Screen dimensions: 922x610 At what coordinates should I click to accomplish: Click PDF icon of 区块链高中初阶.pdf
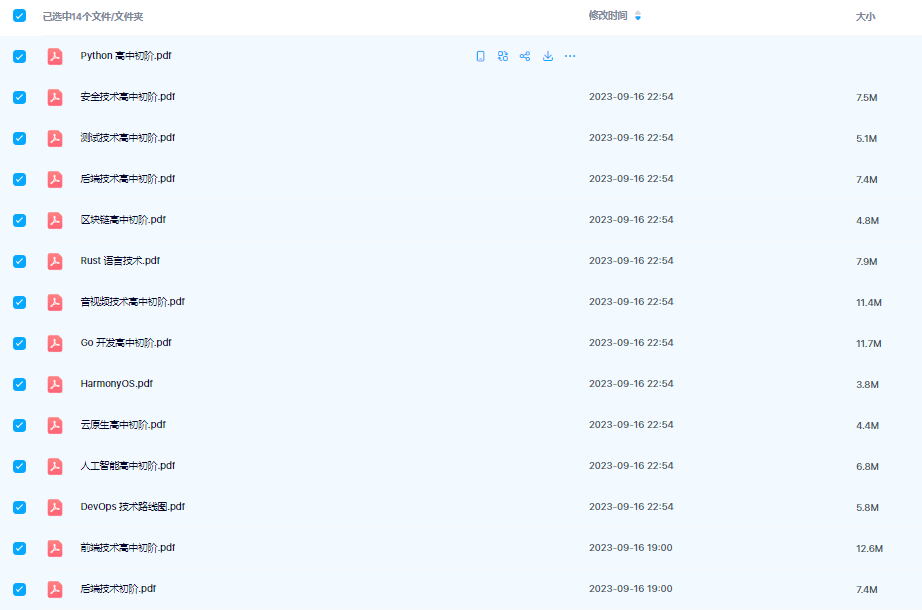(55, 220)
